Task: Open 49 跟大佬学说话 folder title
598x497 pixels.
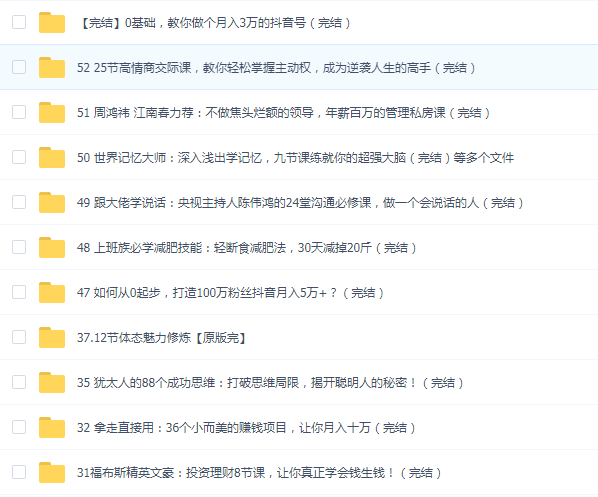Action: pyautogui.click(x=300, y=203)
